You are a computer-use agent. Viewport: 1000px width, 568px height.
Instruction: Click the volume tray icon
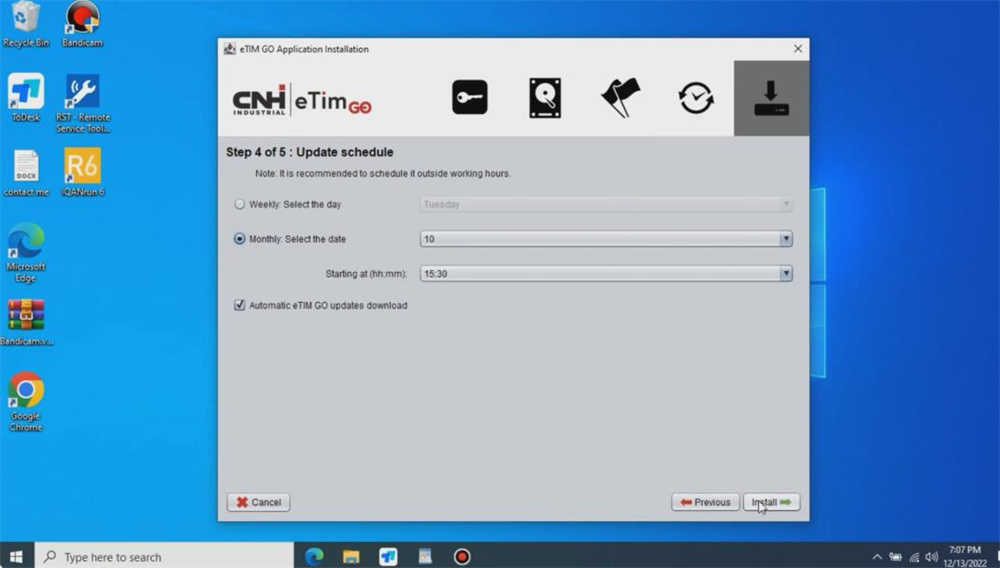point(932,557)
